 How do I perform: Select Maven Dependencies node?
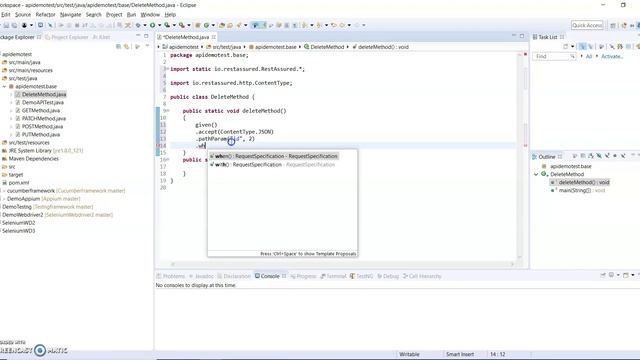[x=33, y=159]
